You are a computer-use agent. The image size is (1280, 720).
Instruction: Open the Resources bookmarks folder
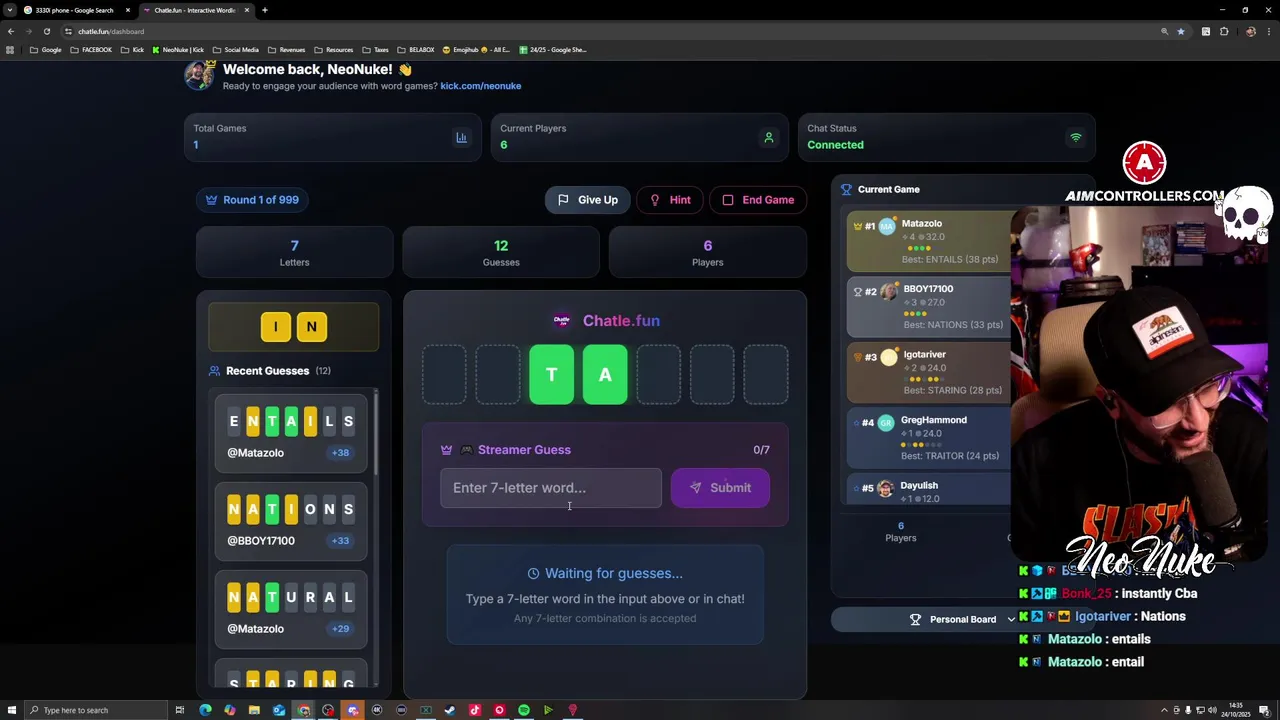click(x=333, y=50)
